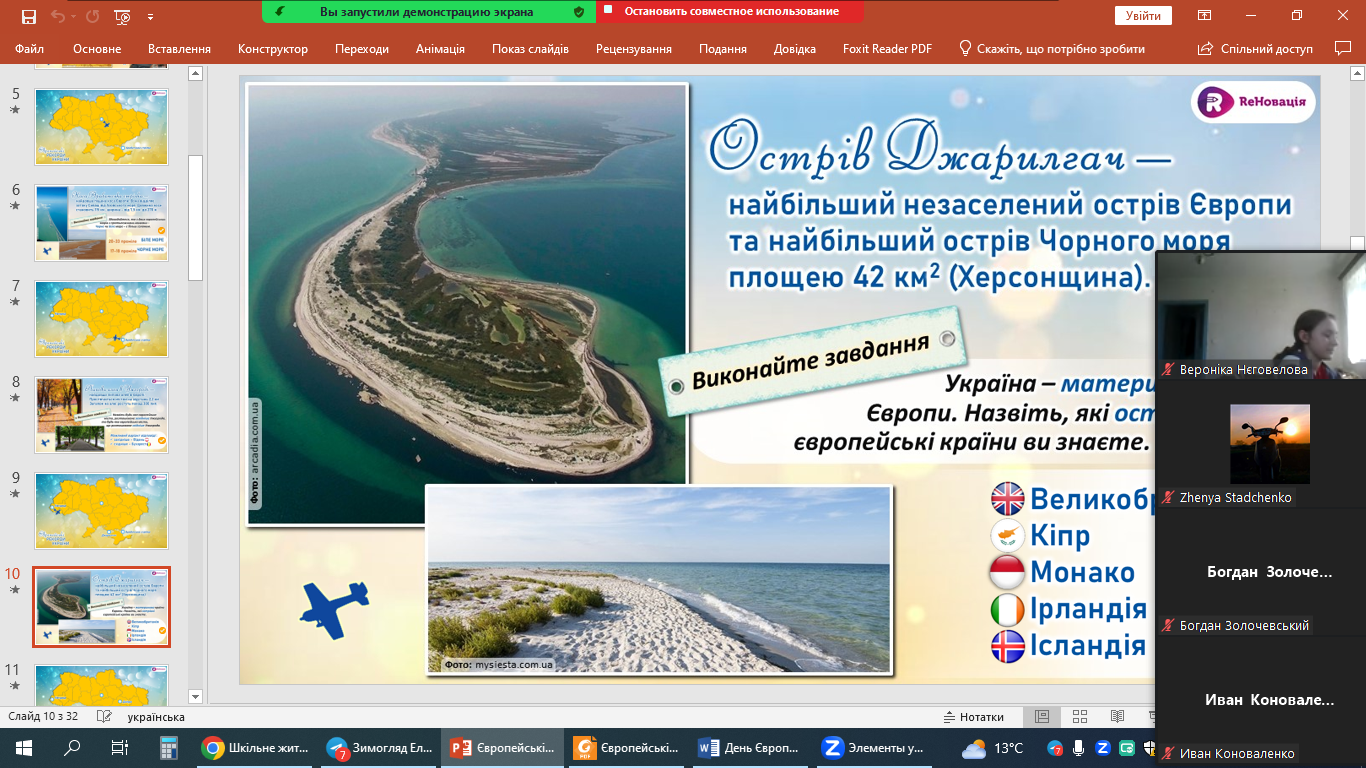The height and width of the screenshot is (768, 1366).
Task: Click the taskbar search magnifier icon
Action: pyautogui.click(x=72, y=748)
